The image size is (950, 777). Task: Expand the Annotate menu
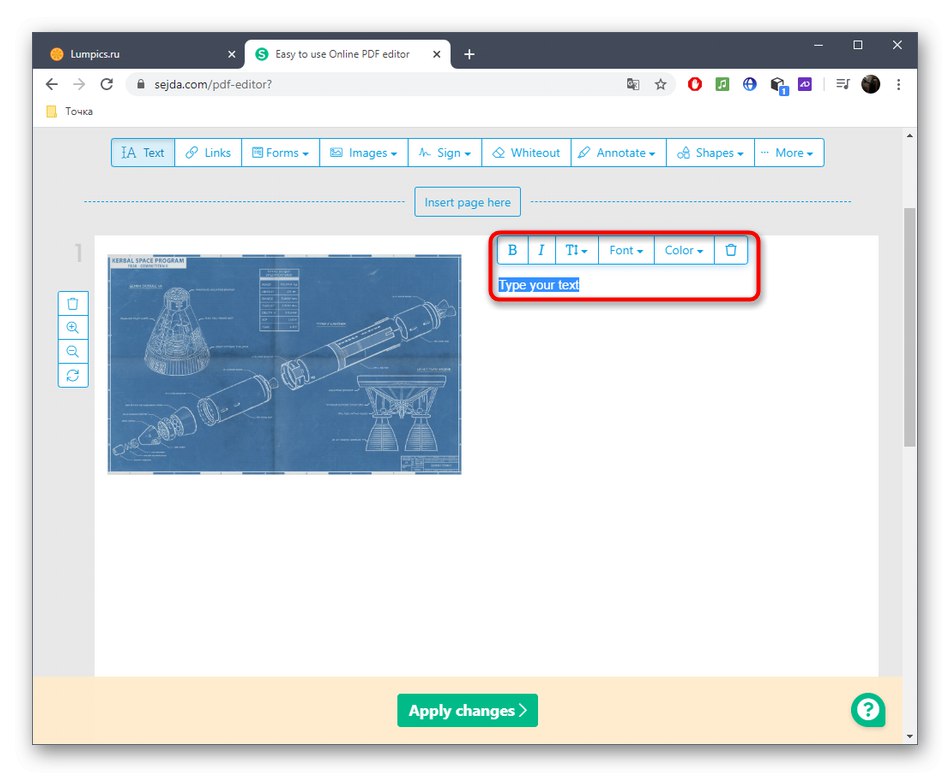coord(617,152)
